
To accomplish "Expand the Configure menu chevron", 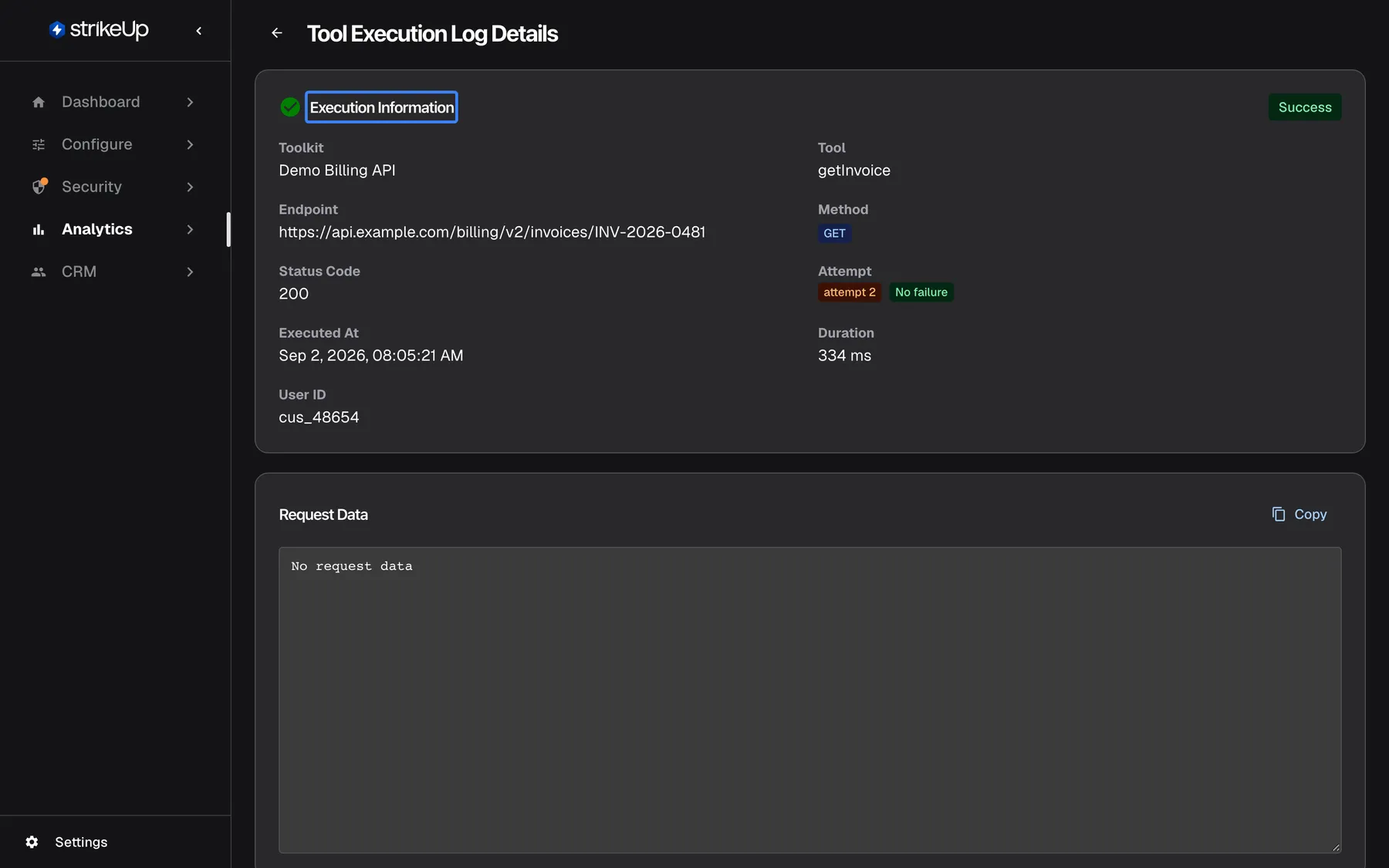I will pos(190,144).
